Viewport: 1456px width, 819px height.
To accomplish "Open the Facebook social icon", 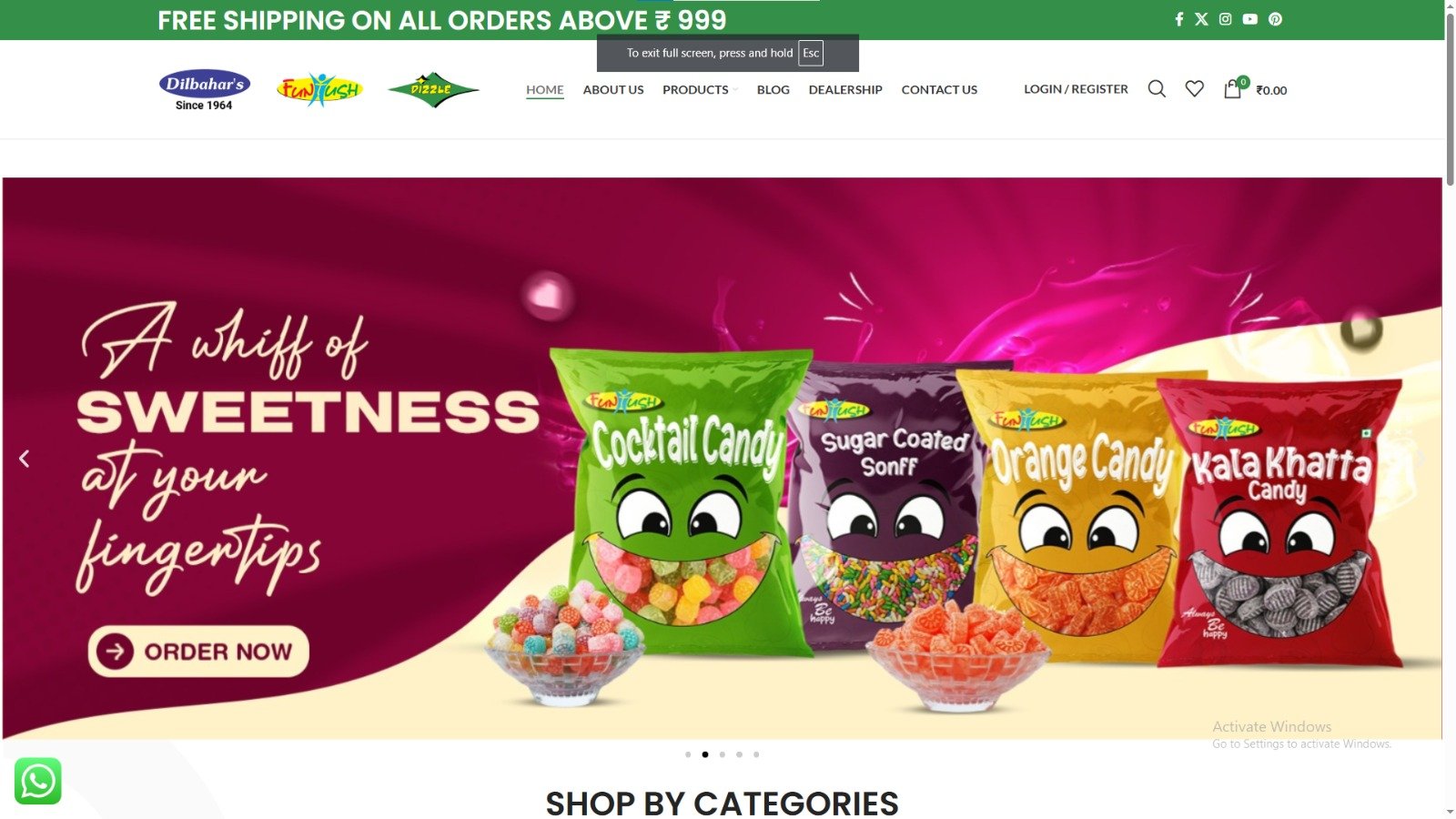I will coord(1178,19).
